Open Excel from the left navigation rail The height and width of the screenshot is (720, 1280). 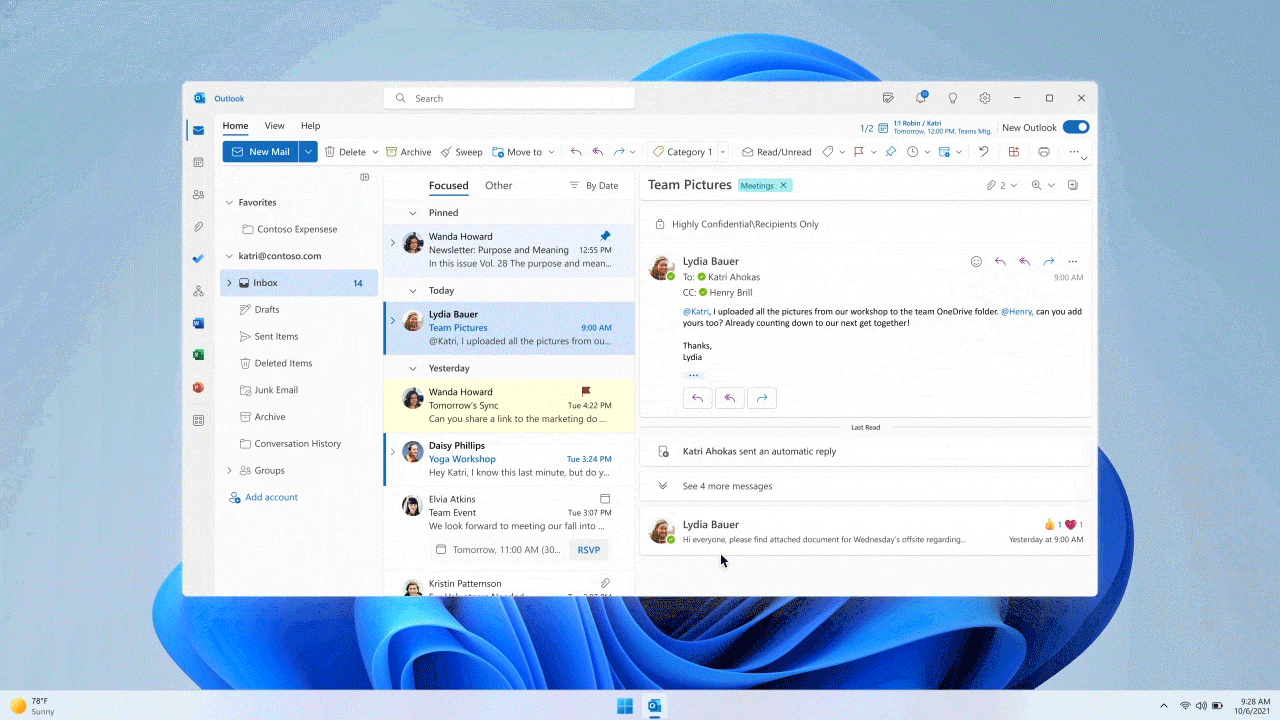click(198, 354)
